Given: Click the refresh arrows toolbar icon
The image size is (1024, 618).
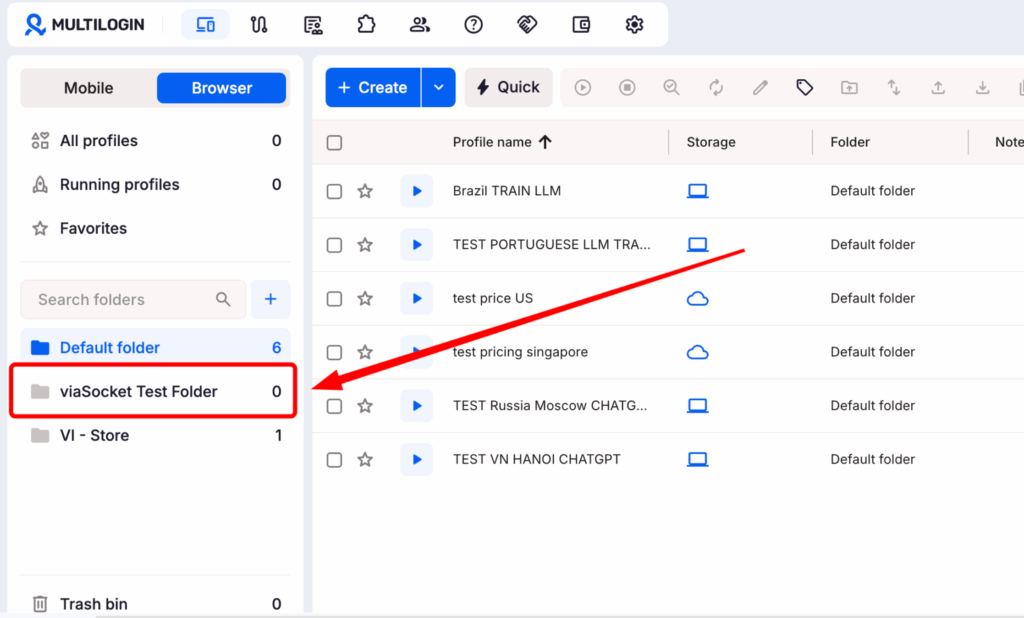Looking at the screenshot, I should (x=716, y=88).
